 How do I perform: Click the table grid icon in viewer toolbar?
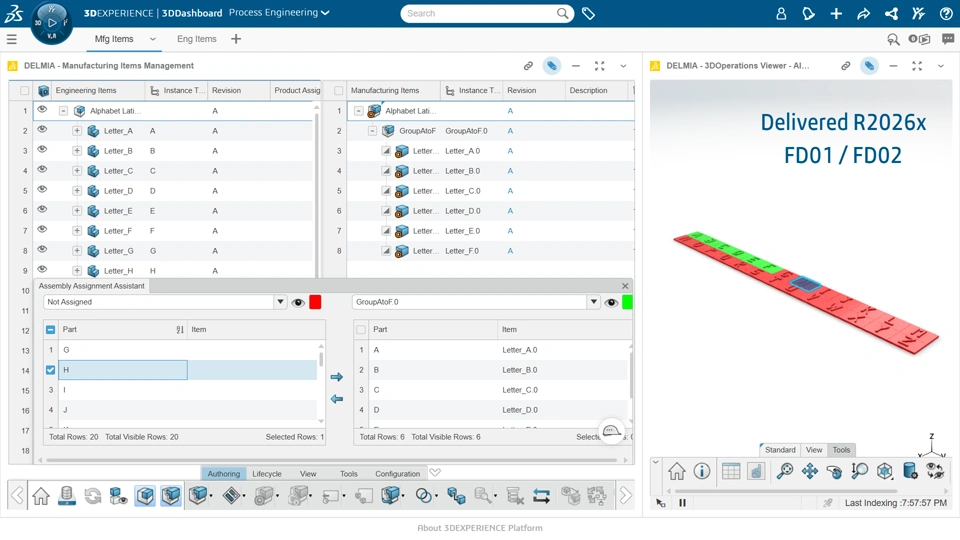(x=731, y=471)
